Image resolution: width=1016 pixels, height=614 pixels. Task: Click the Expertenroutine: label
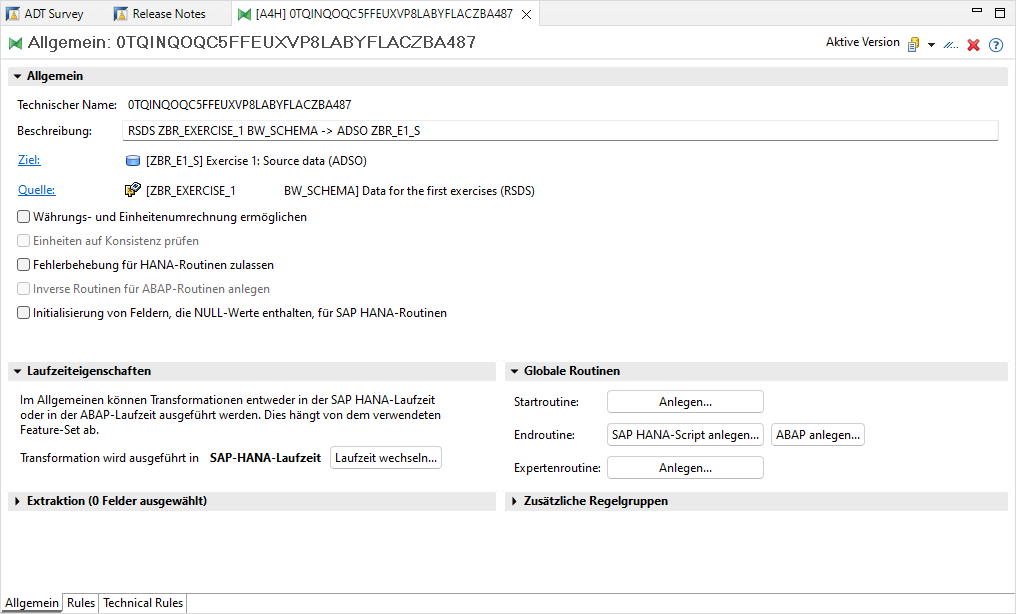coord(557,468)
